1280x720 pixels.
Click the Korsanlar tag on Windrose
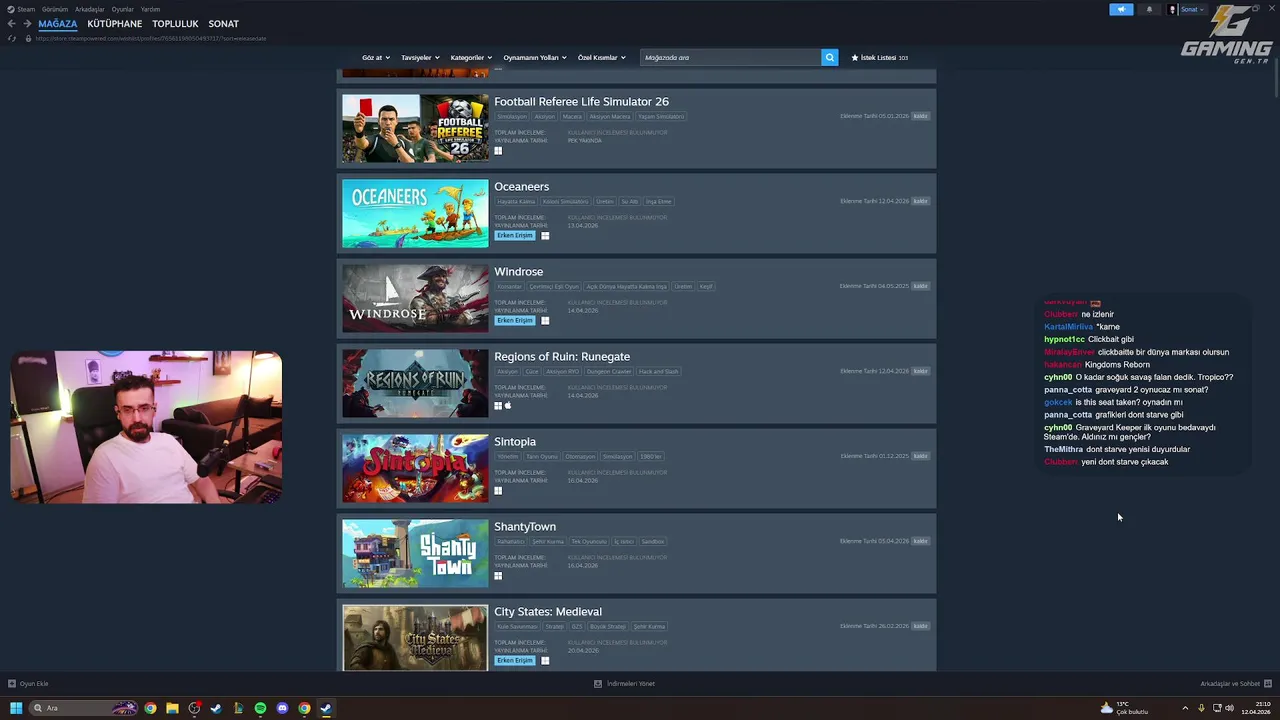pyautogui.click(x=510, y=287)
